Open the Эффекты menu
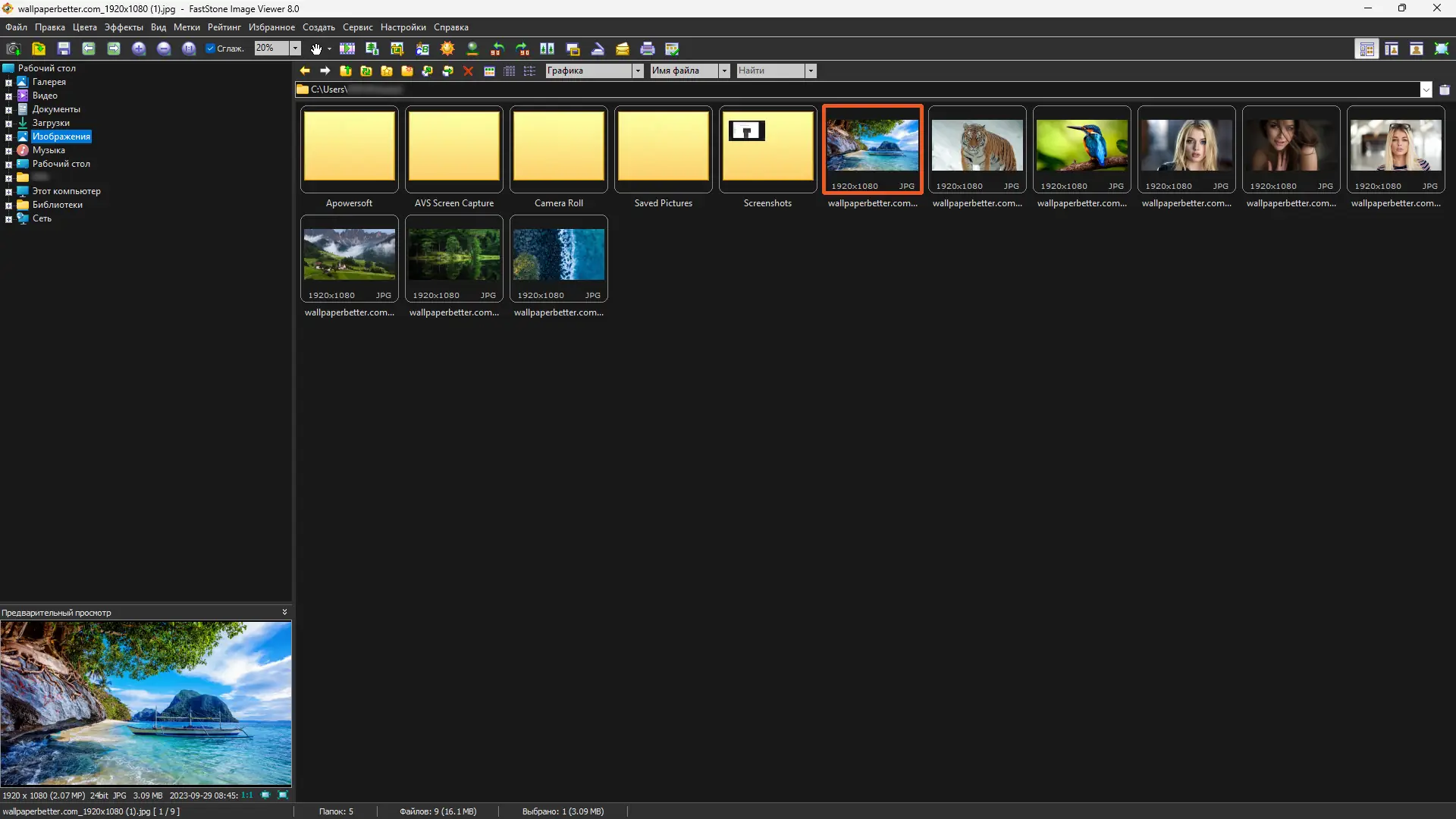Viewport: 1456px width, 819px height. (124, 27)
